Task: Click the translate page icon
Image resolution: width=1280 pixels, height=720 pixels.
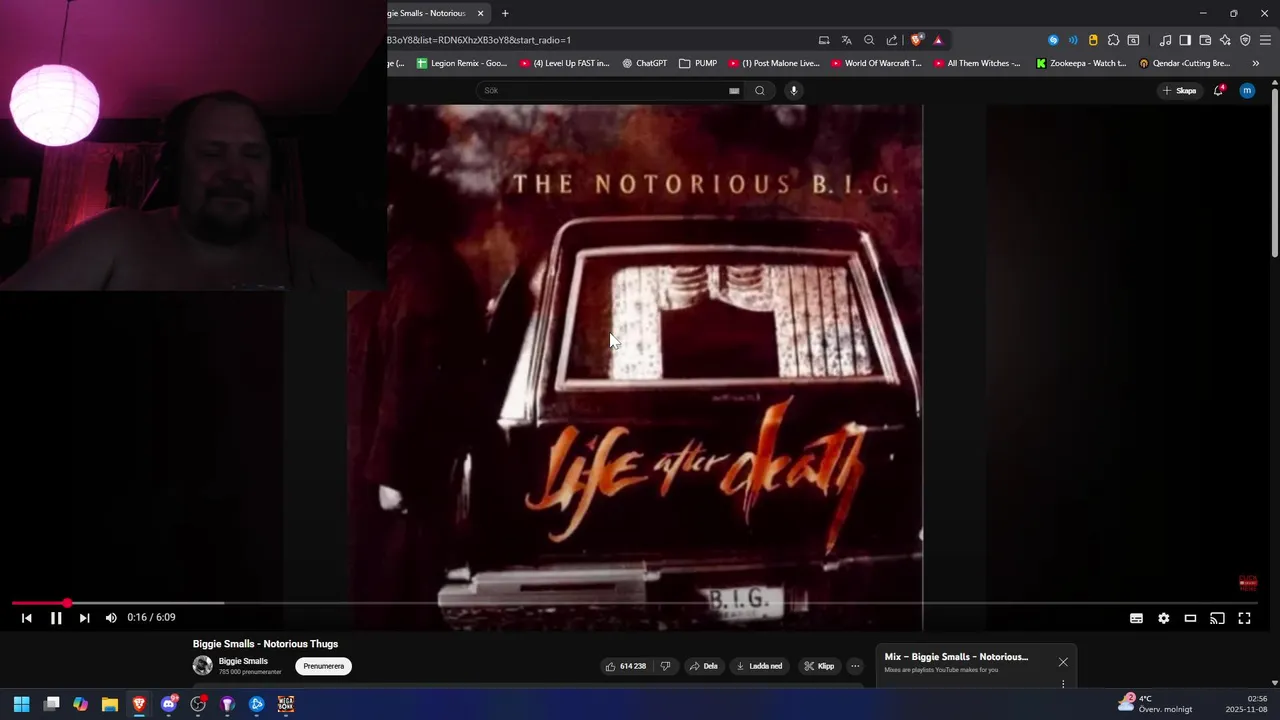Action: 847,40
